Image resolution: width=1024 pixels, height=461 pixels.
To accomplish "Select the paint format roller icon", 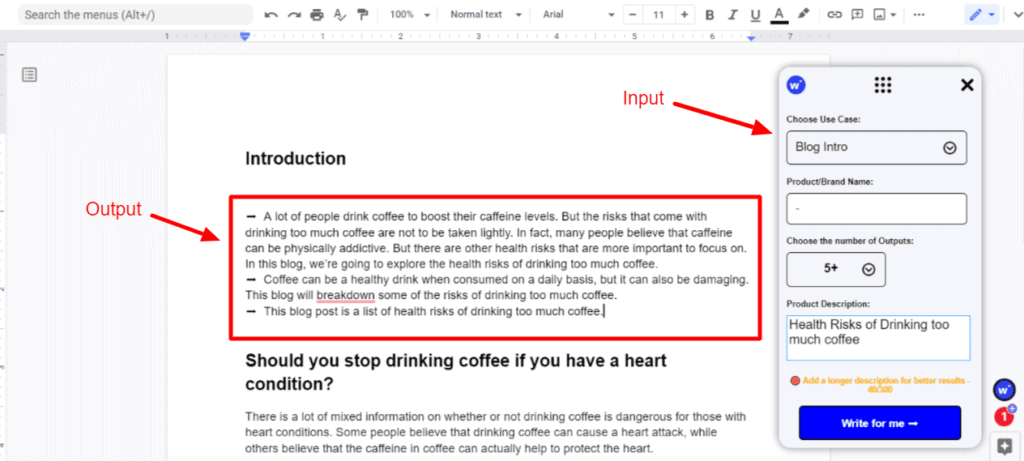I will (362, 15).
